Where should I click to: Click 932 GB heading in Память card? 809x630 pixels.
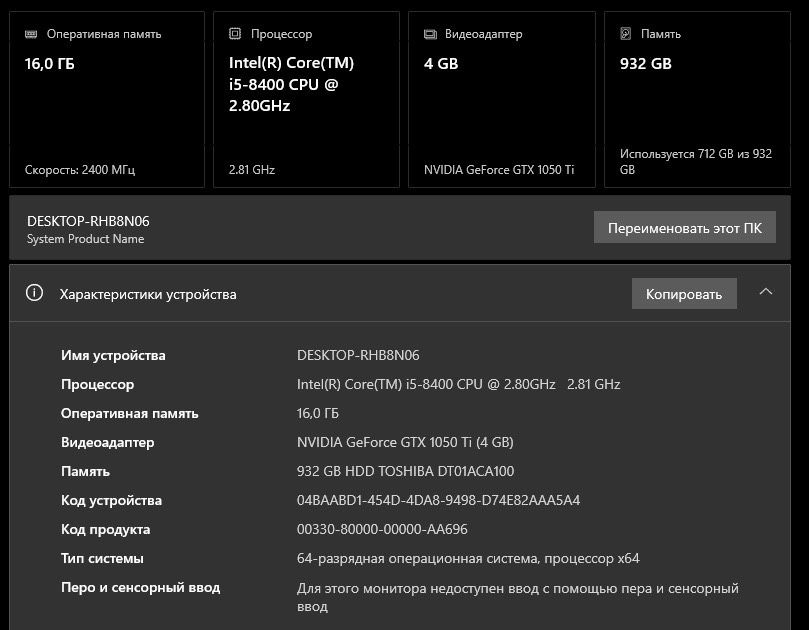pyautogui.click(x=646, y=64)
